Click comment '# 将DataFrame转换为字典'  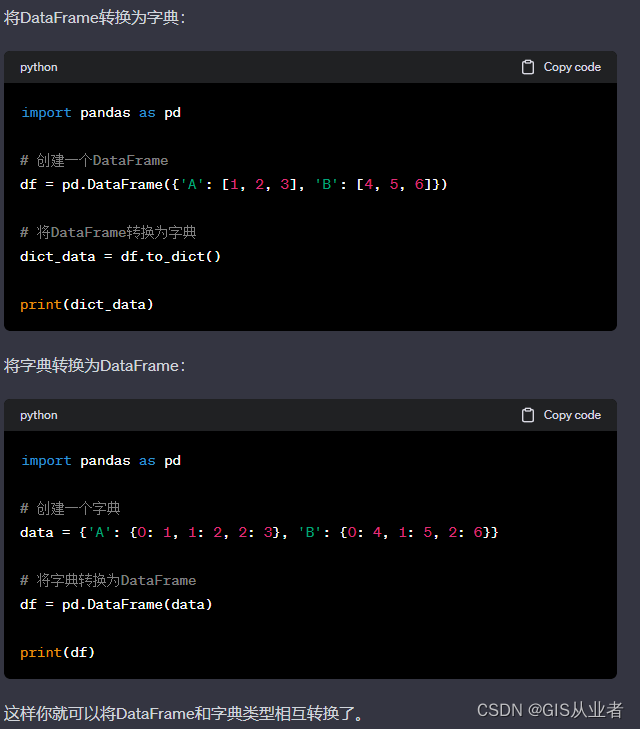[x=108, y=232]
